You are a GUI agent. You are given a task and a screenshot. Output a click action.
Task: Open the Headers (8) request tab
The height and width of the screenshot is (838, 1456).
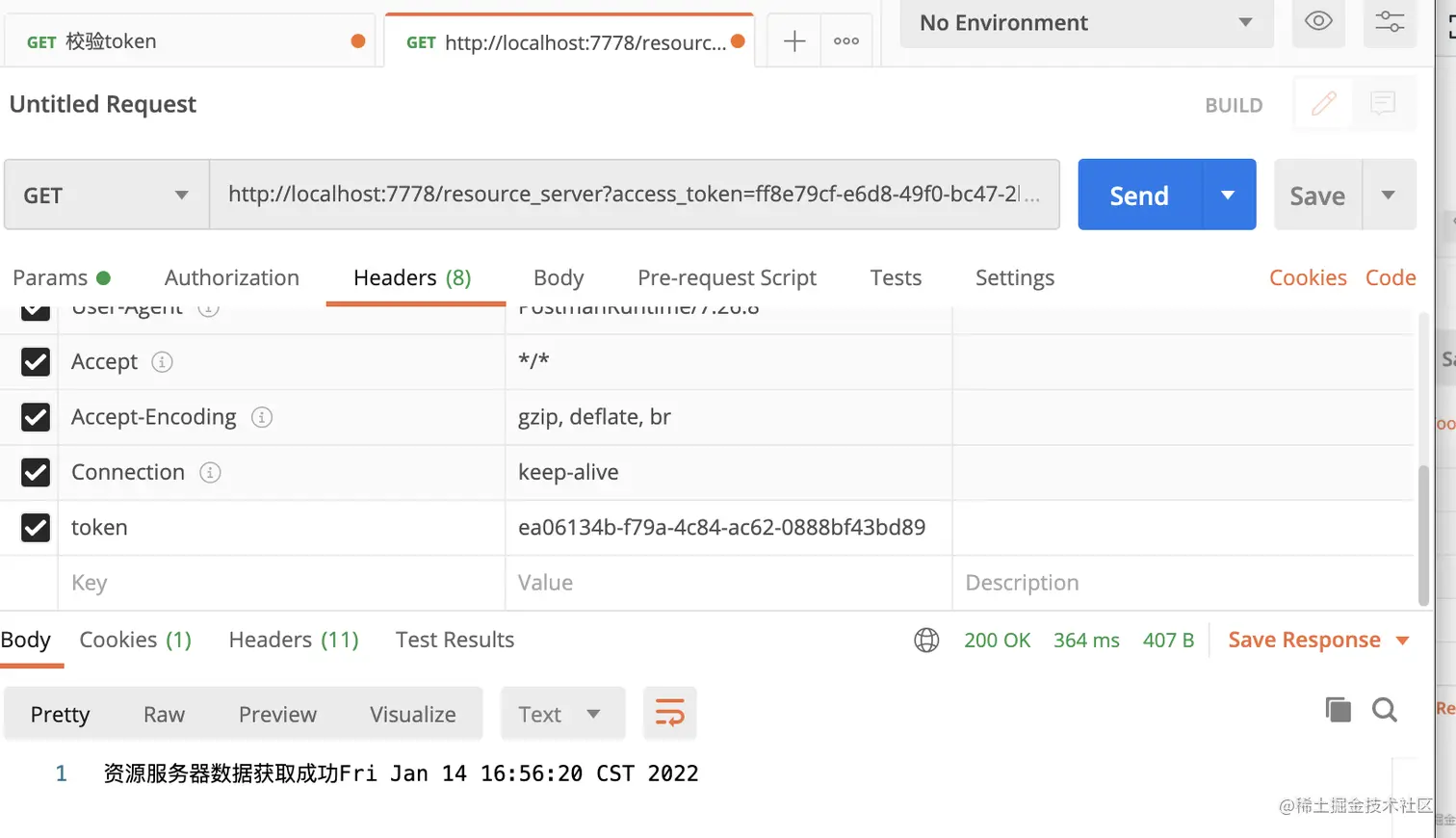(x=412, y=277)
